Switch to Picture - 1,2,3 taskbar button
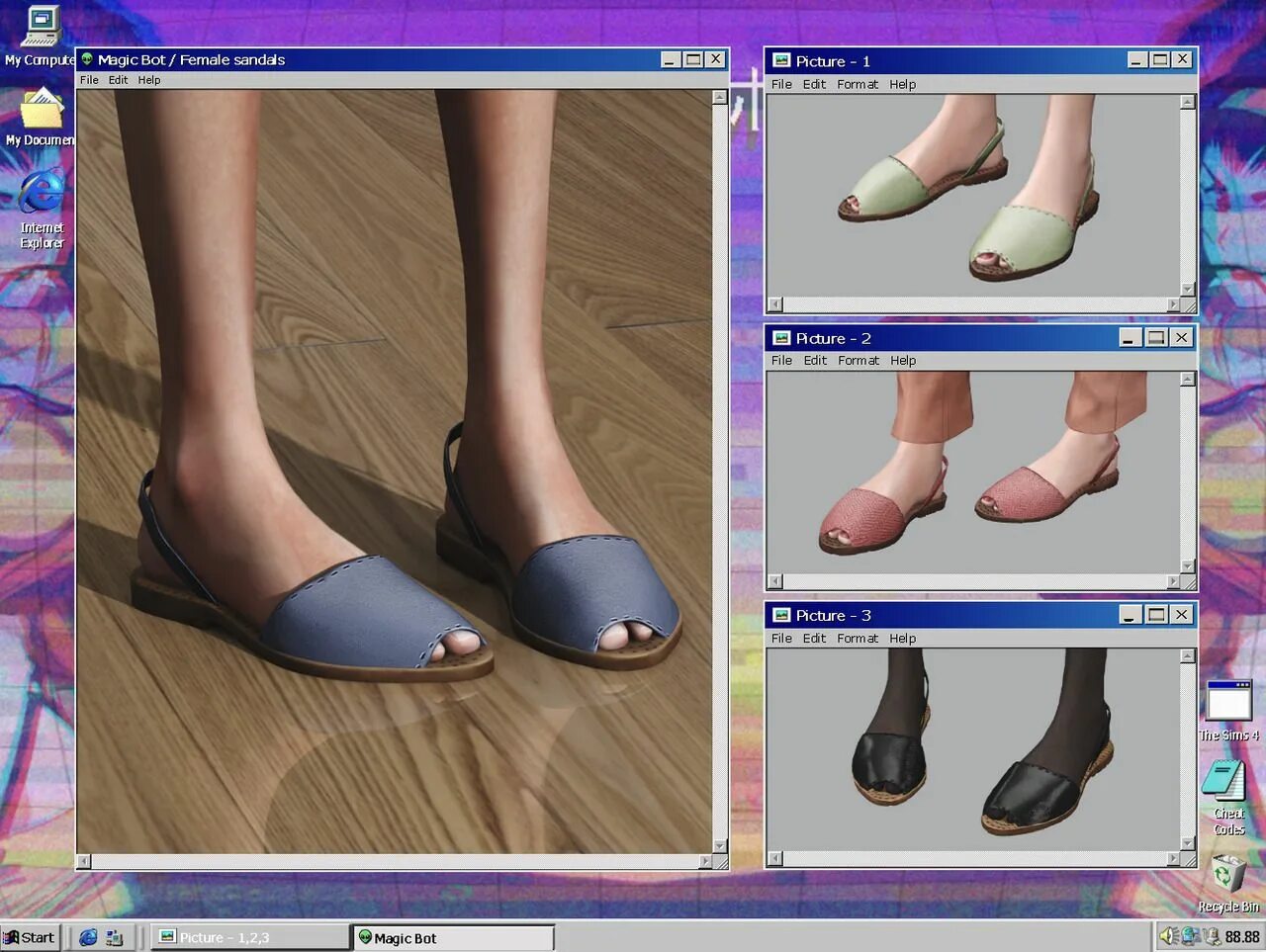 [250, 937]
